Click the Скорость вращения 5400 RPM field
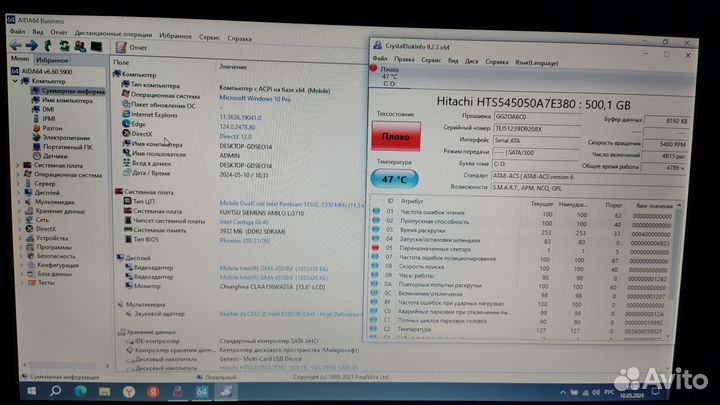 click(x=665, y=144)
